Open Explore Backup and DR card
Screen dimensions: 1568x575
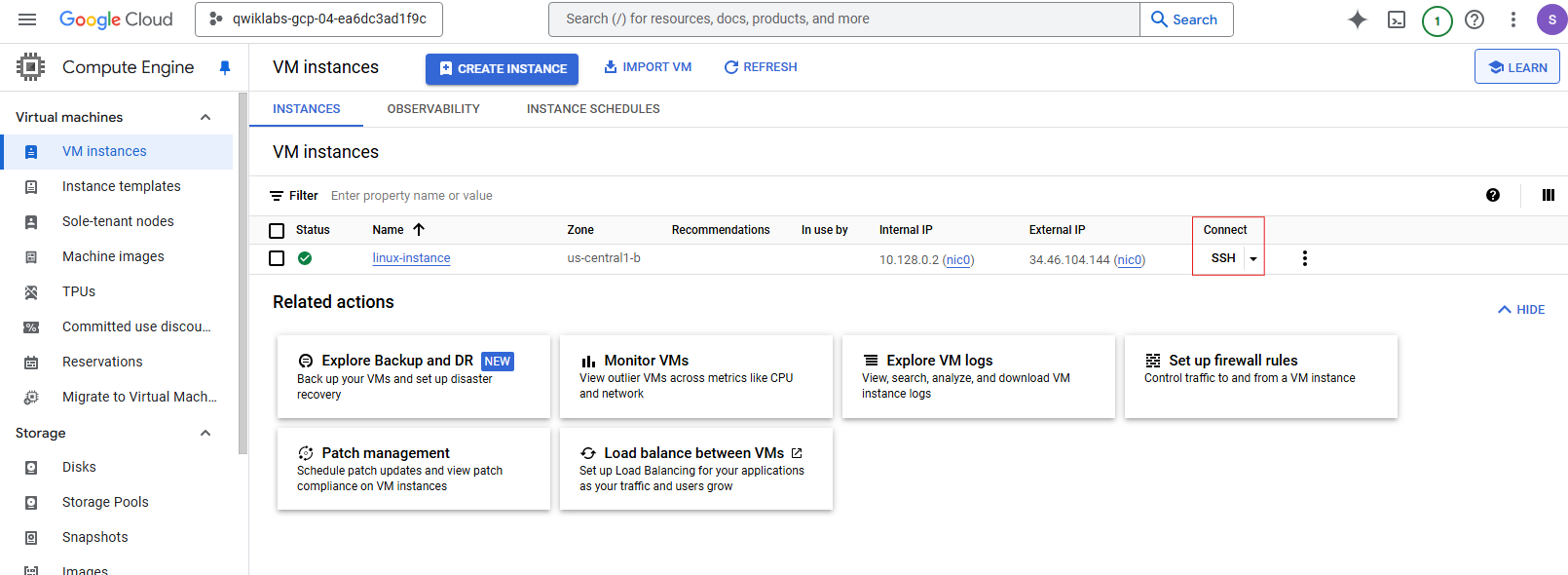(414, 377)
